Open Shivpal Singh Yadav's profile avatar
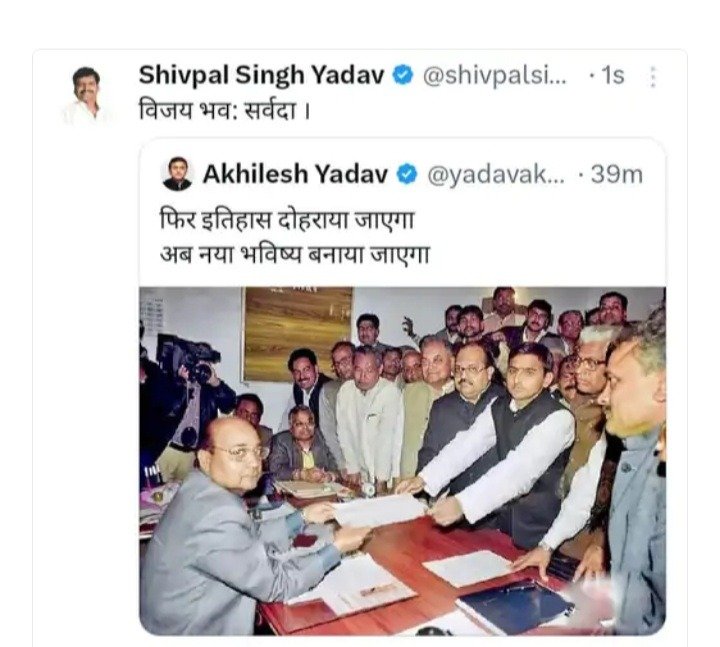Screen dimensions: 720x647 (x=87, y=95)
